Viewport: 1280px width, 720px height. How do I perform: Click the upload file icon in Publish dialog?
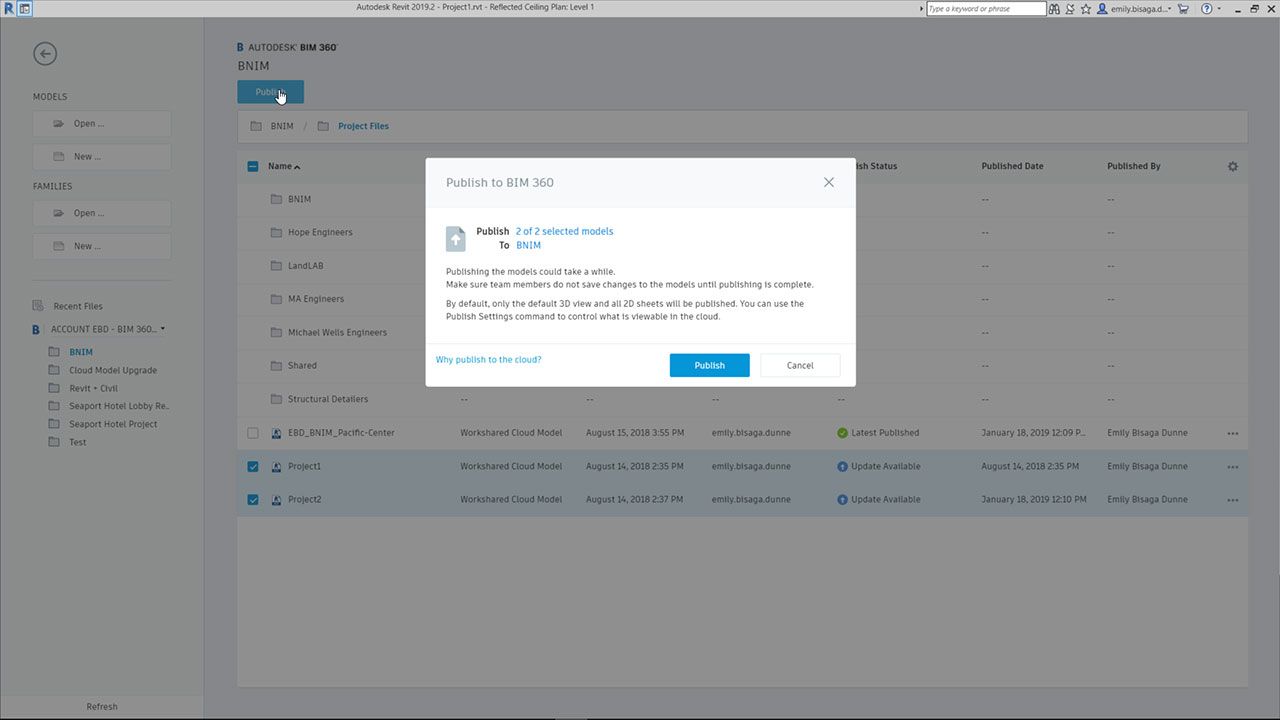[x=455, y=238]
